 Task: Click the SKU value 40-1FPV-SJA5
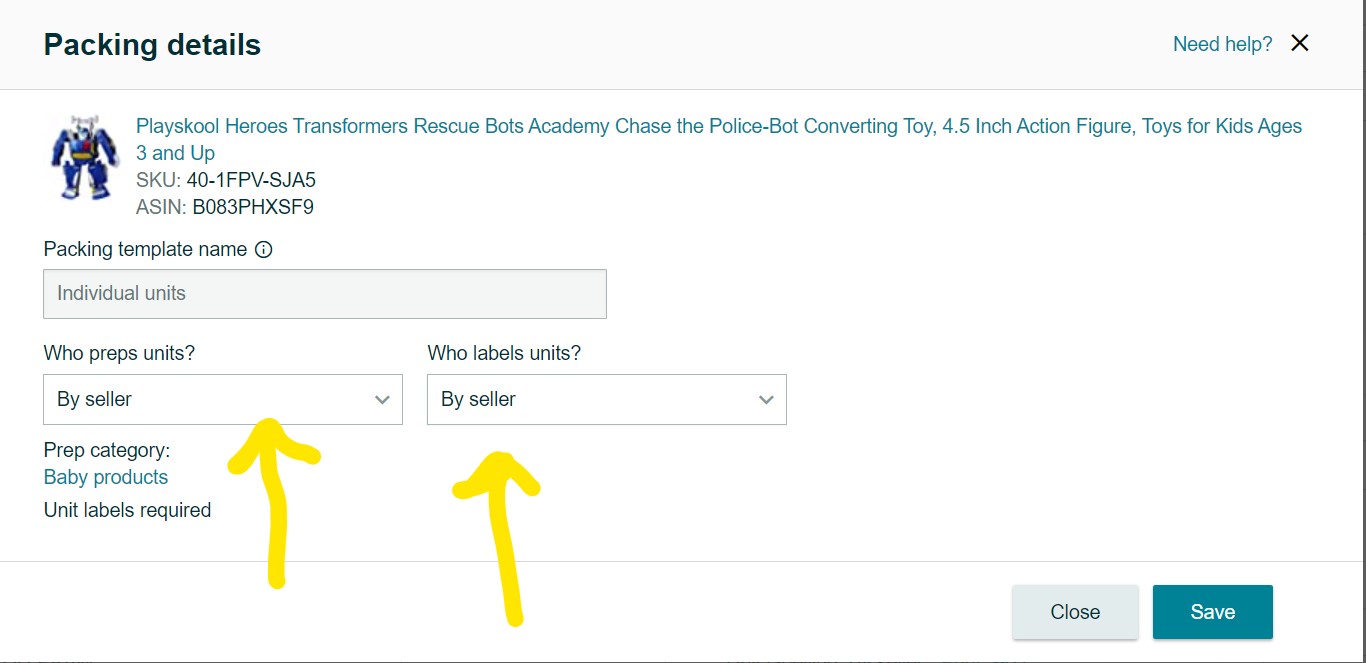point(251,181)
